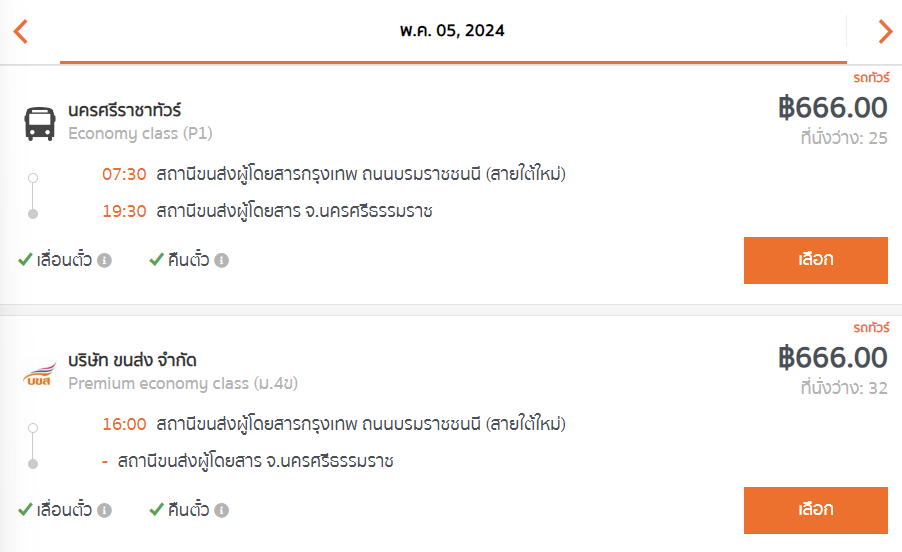
Task: Go to previous date with left arrow
Action: 21,31
